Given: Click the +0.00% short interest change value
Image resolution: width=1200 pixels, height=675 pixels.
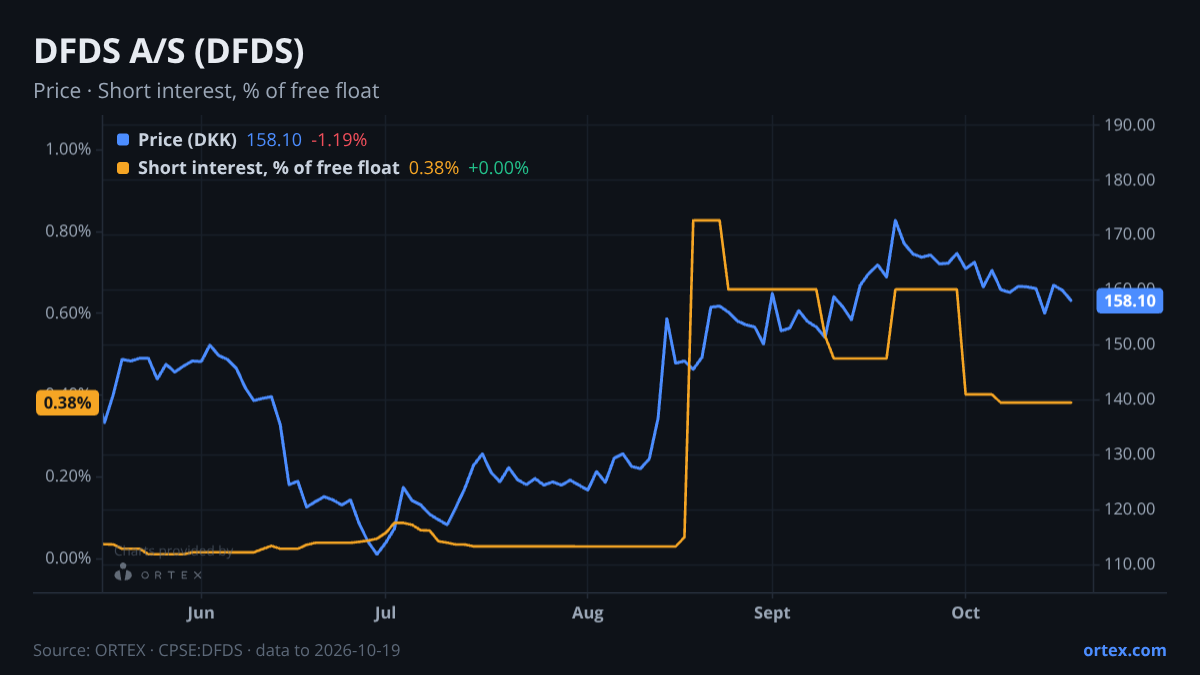Looking at the screenshot, I should [x=498, y=168].
